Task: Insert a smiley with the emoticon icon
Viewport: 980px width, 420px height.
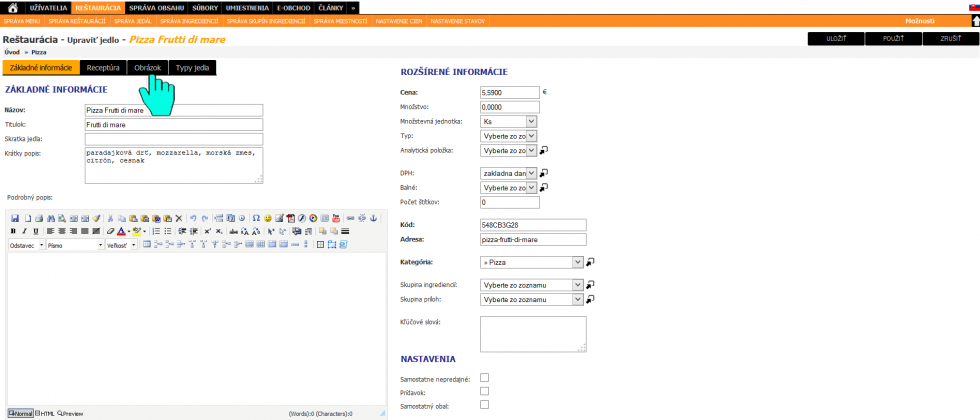Action: pos(268,217)
